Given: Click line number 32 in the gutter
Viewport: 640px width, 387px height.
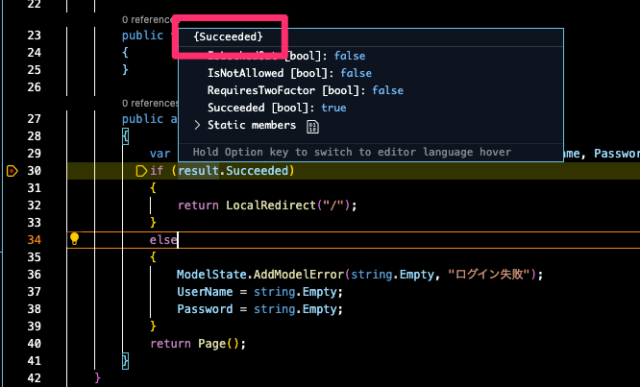Looking at the screenshot, I should 34,205.
